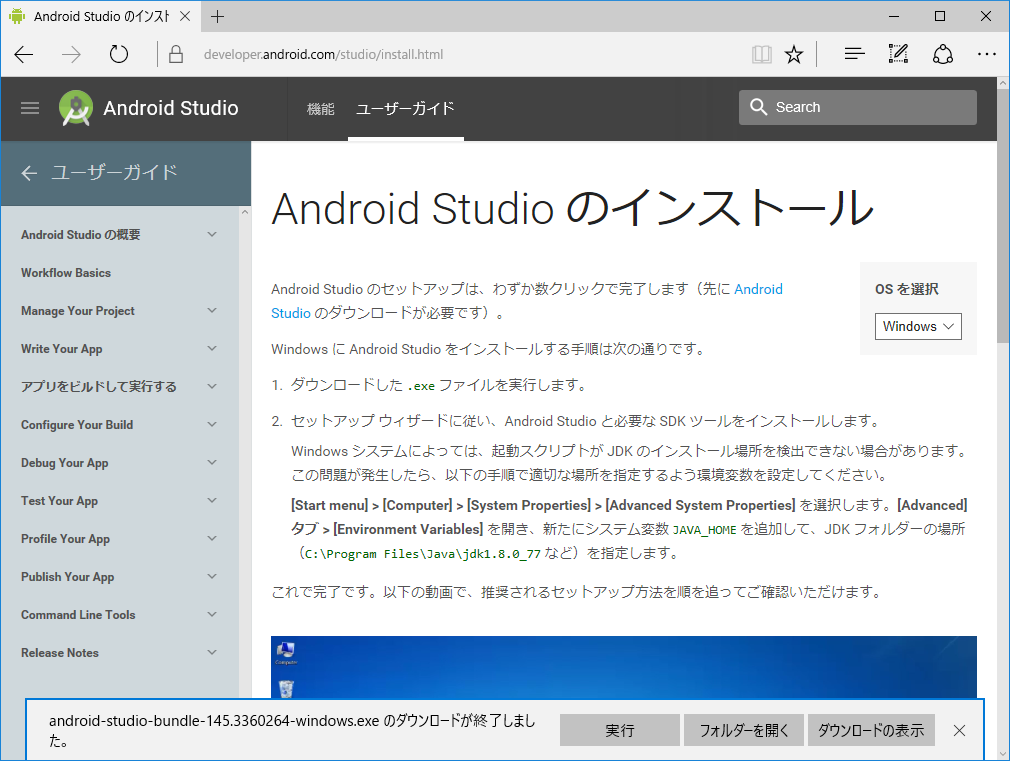Add page to favorites with star icon
Screen dimensions: 1010x761
[x=794, y=55]
